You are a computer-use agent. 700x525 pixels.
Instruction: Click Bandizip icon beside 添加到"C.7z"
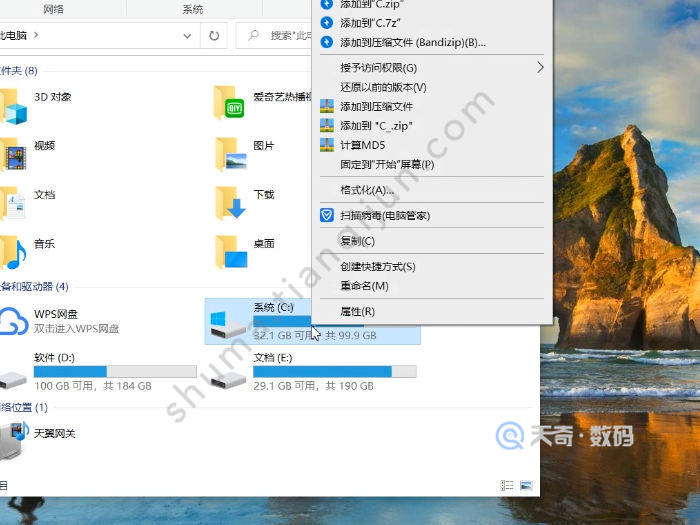coord(327,22)
